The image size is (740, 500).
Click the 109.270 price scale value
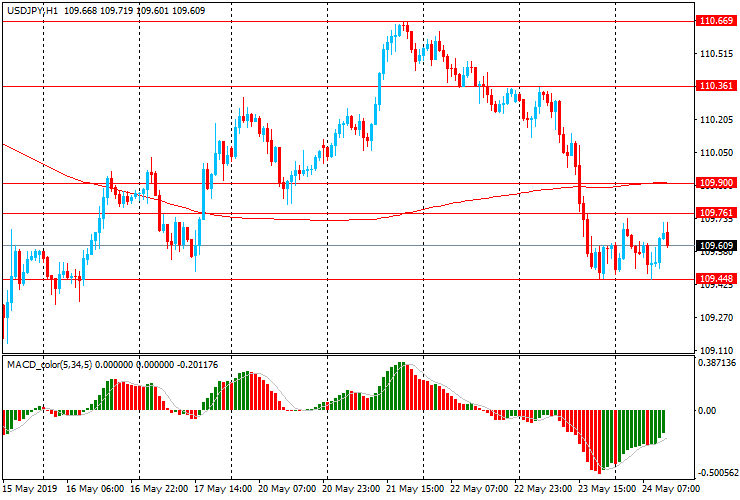pos(716,318)
